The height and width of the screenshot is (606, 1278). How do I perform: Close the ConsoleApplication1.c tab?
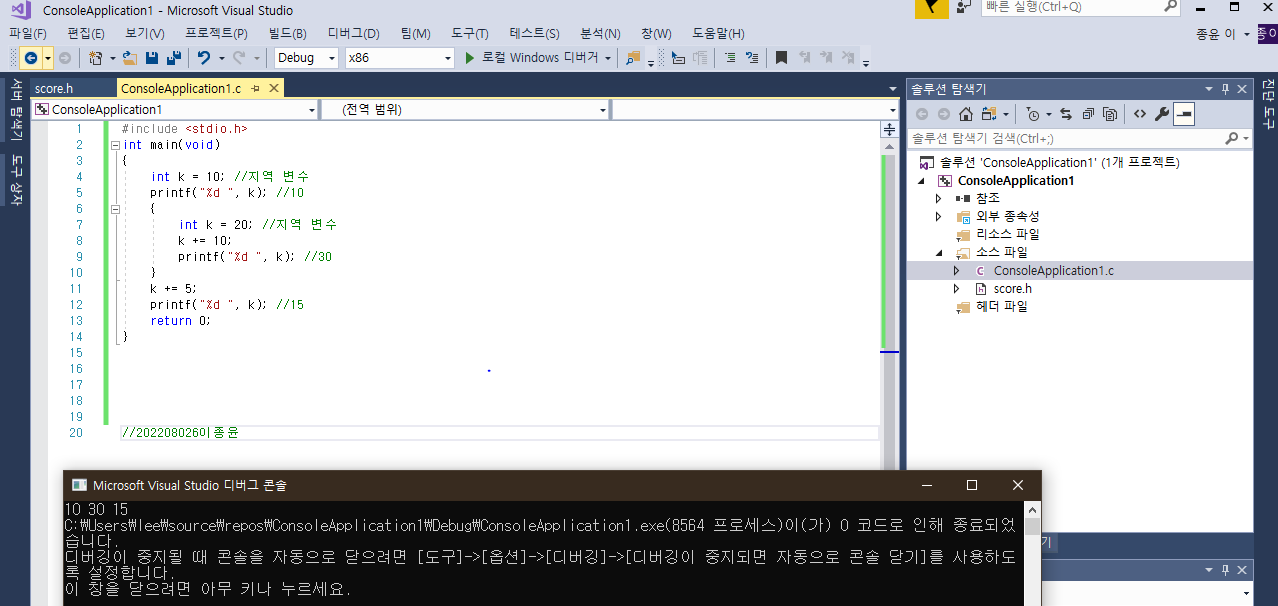(272, 88)
